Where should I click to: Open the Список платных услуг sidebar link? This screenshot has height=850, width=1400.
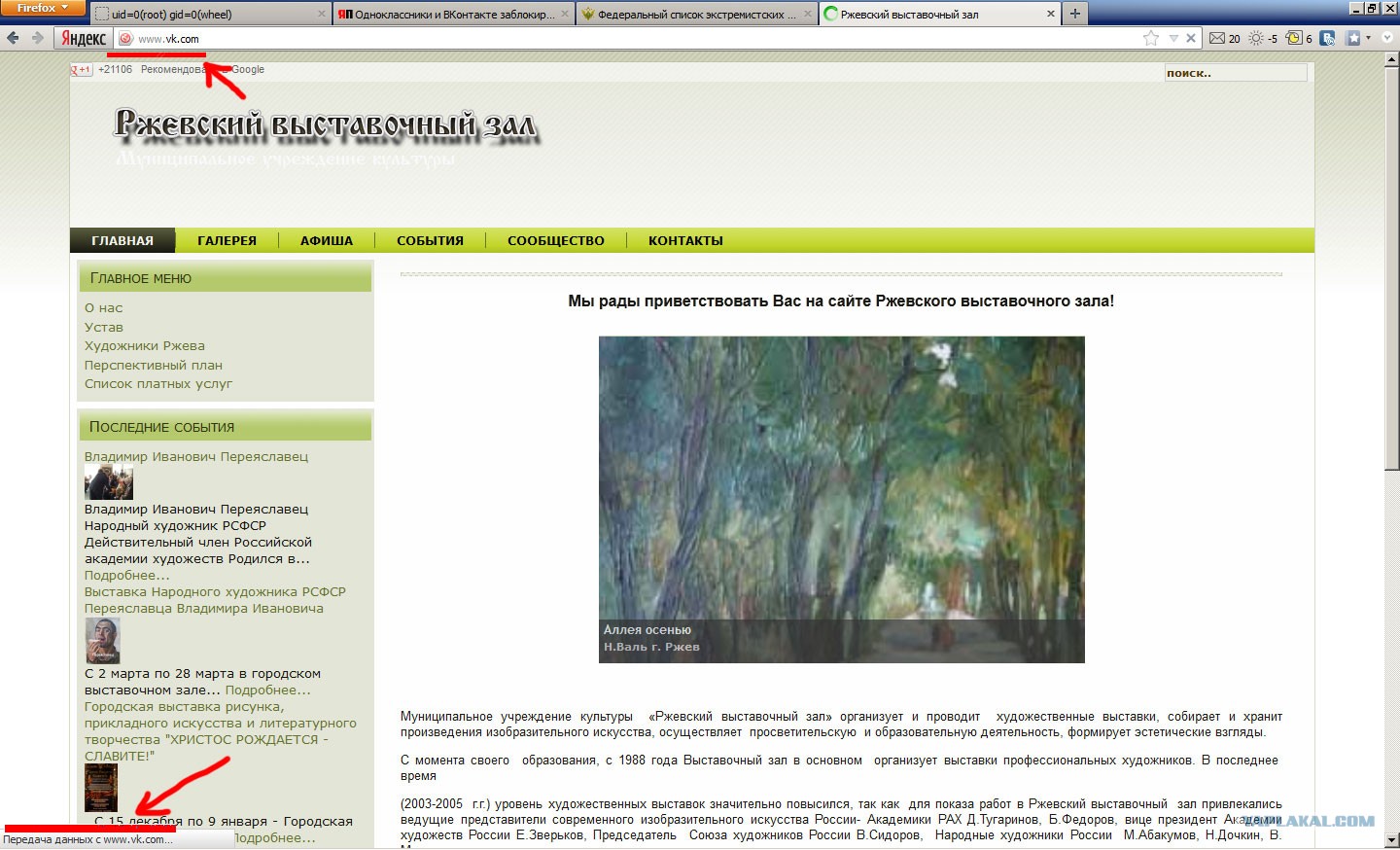click(x=158, y=383)
